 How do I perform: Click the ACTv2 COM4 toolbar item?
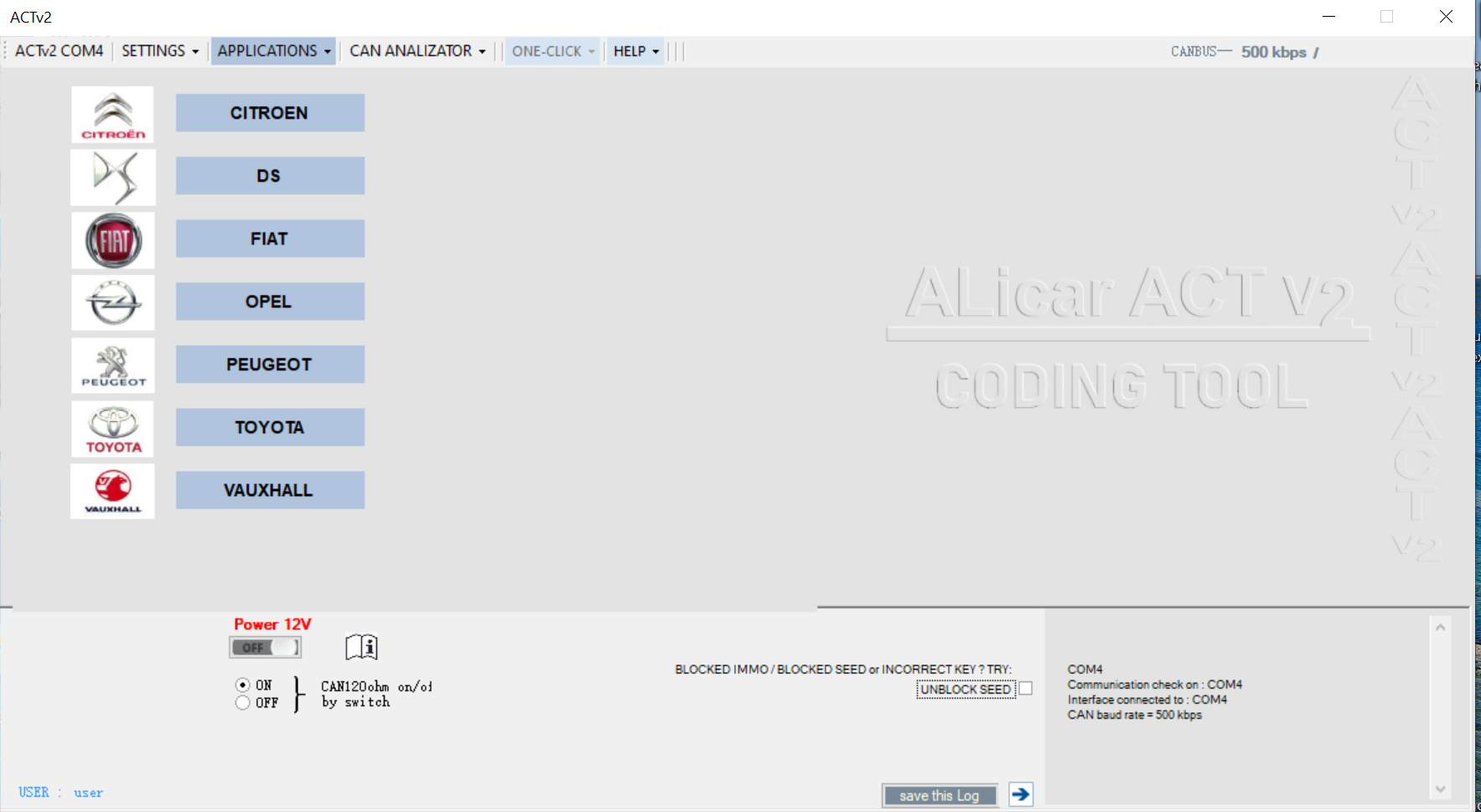(59, 51)
